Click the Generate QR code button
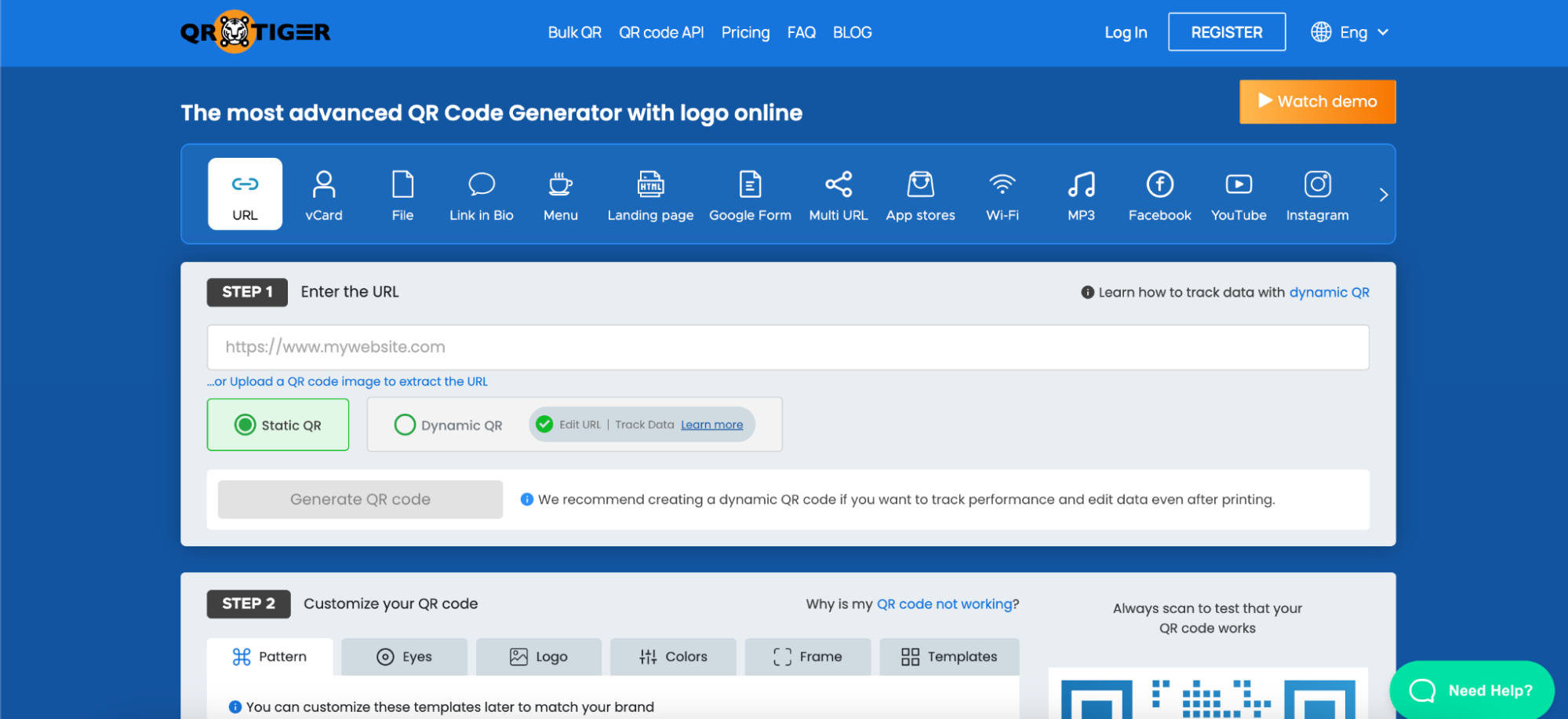 tap(360, 499)
